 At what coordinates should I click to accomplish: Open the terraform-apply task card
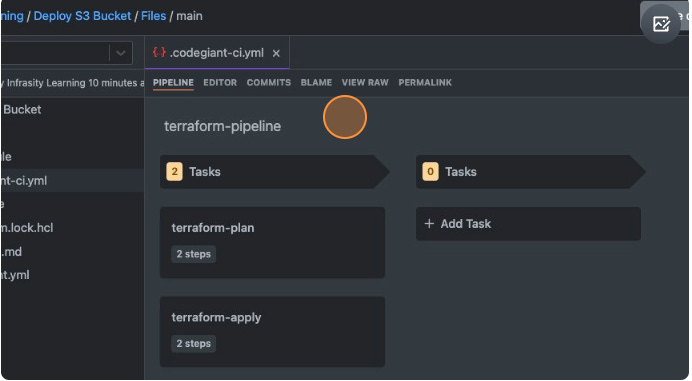coord(272,332)
